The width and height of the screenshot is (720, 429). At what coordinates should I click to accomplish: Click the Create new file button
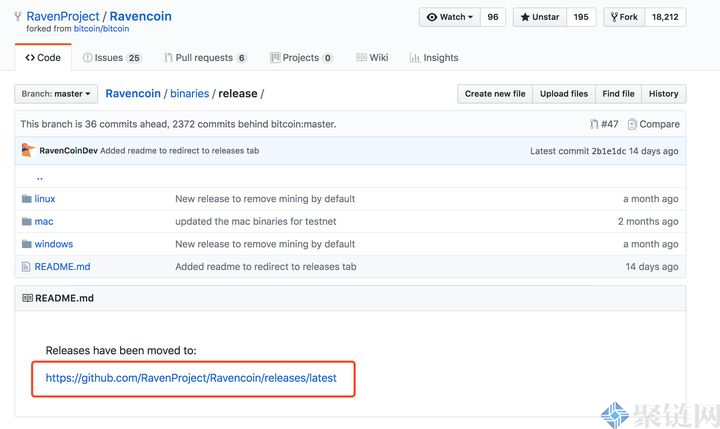click(x=495, y=94)
